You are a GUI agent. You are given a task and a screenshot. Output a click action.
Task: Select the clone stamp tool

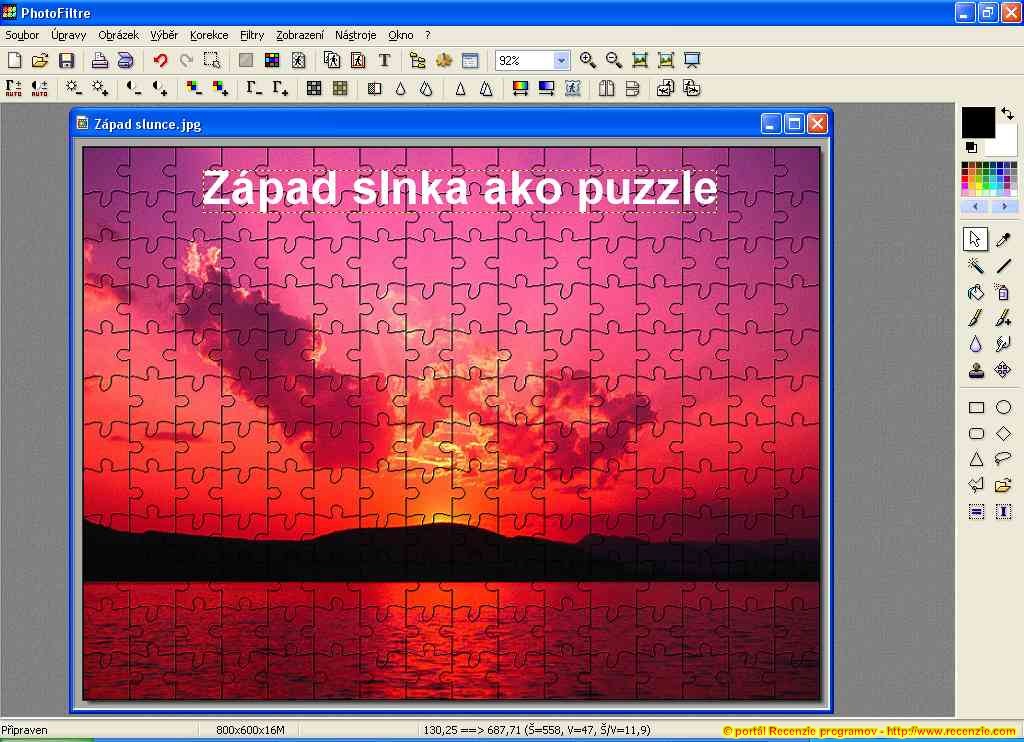[x=976, y=370]
